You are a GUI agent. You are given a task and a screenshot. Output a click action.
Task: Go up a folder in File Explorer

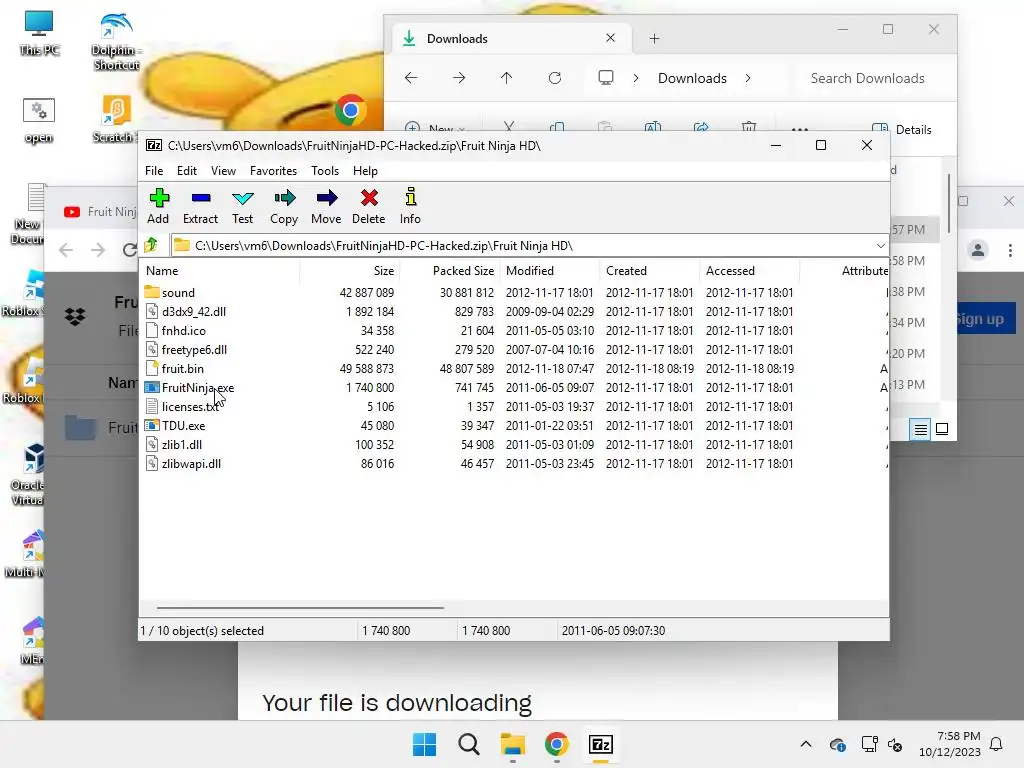click(507, 78)
